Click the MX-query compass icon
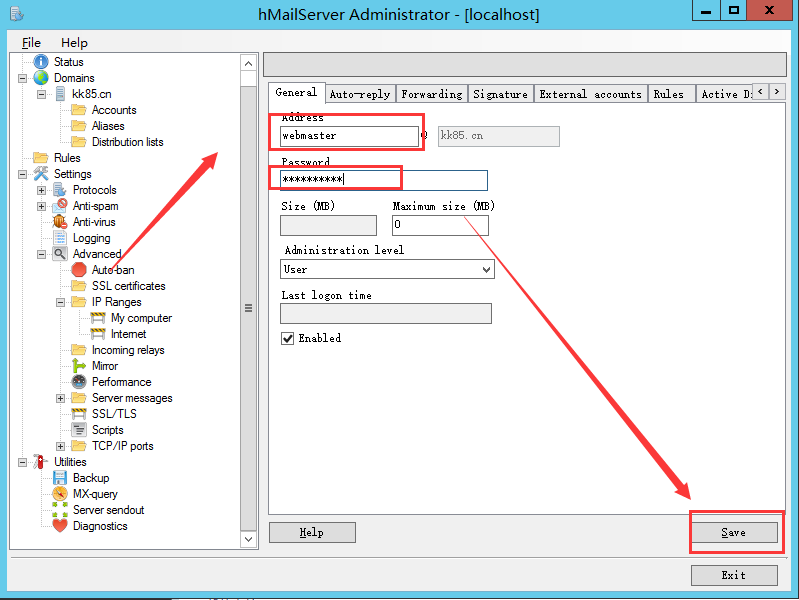 [60, 494]
